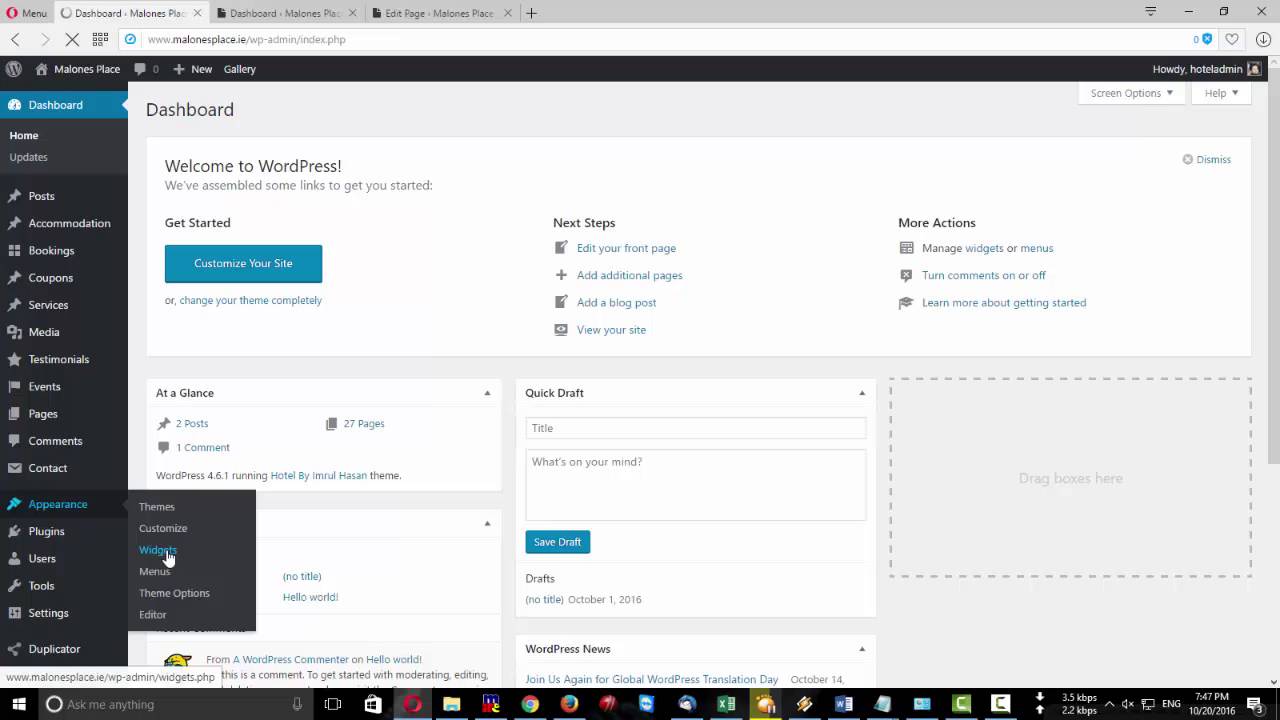
Task: Open the Posts menu in sidebar
Action: click(41, 196)
